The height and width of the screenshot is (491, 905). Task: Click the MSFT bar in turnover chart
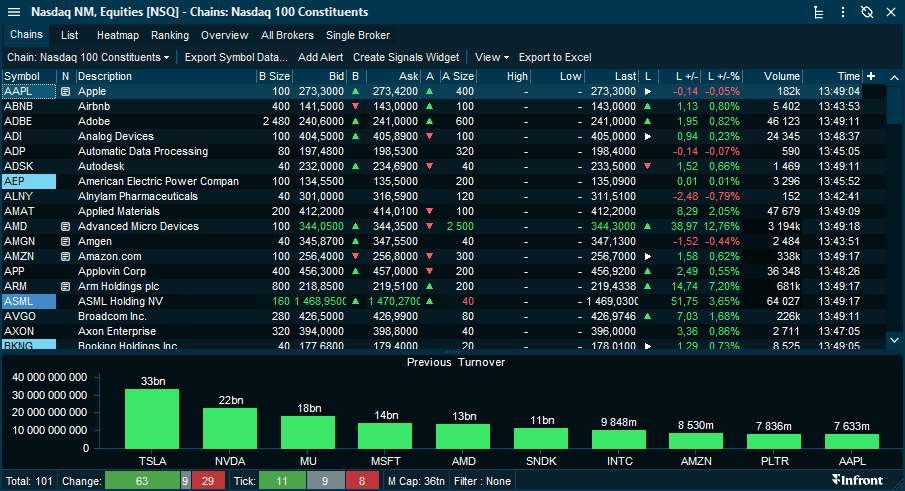point(385,436)
